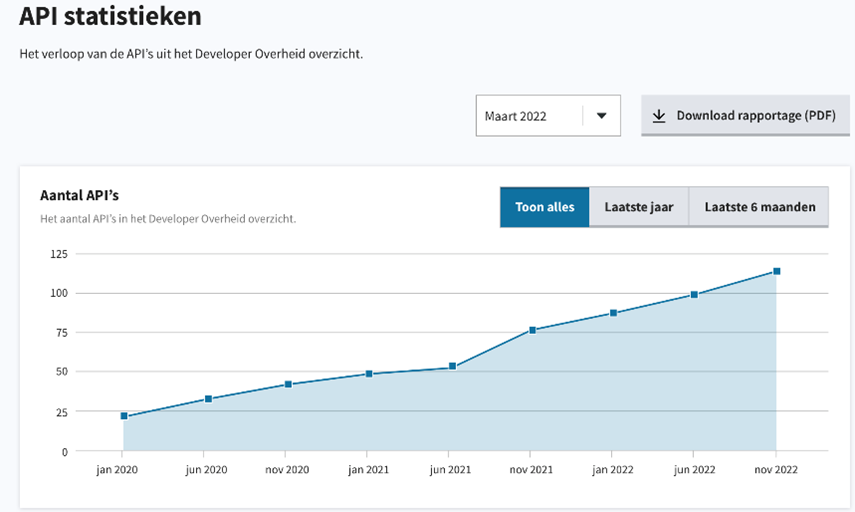This screenshot has height=512, width=855.
Task: Click the download arrow icon
Action: tap(659, 116)
